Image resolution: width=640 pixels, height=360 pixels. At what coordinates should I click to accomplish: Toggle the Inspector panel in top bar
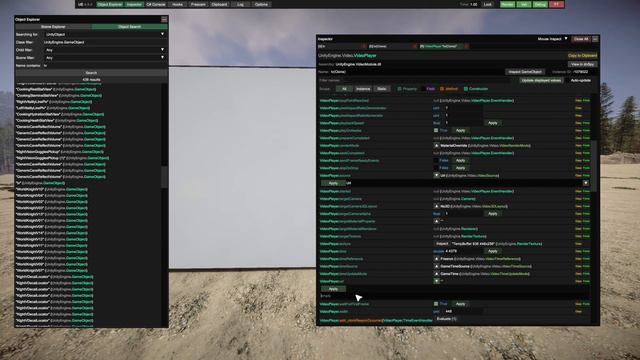[x=134, y=4]
